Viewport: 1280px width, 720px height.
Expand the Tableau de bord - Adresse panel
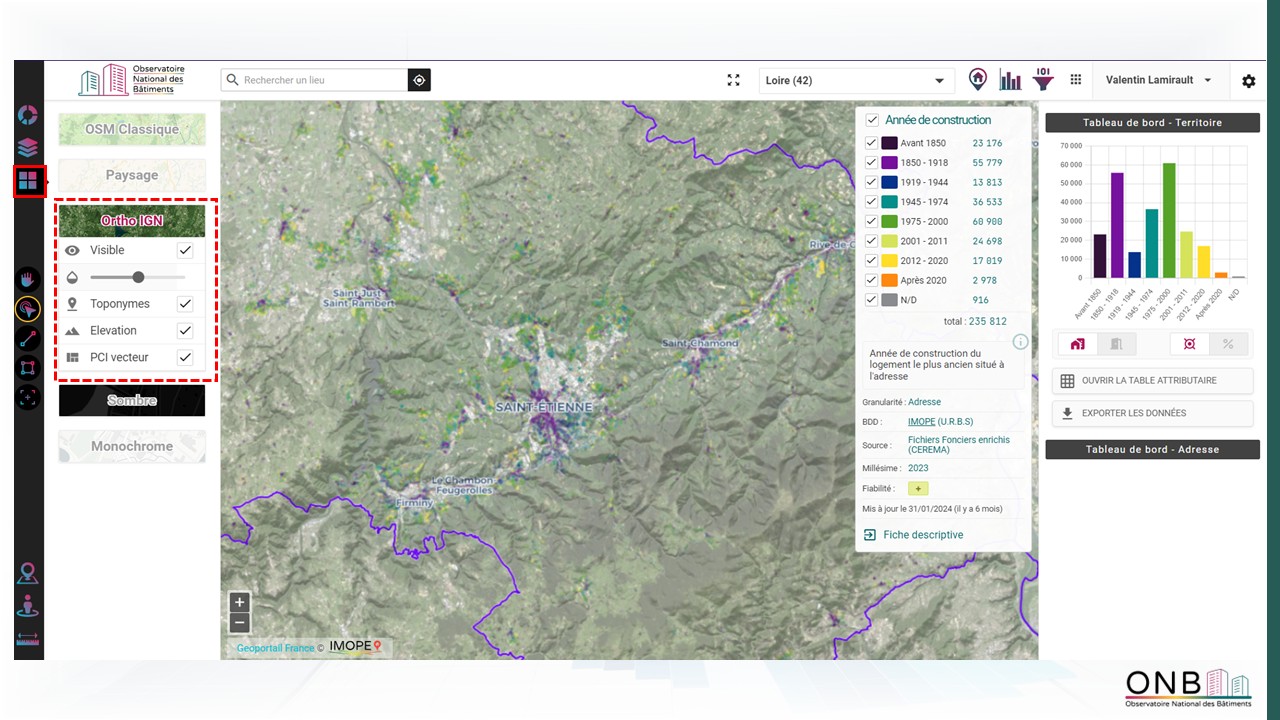pyautogui.click(x=1152, y=450)
